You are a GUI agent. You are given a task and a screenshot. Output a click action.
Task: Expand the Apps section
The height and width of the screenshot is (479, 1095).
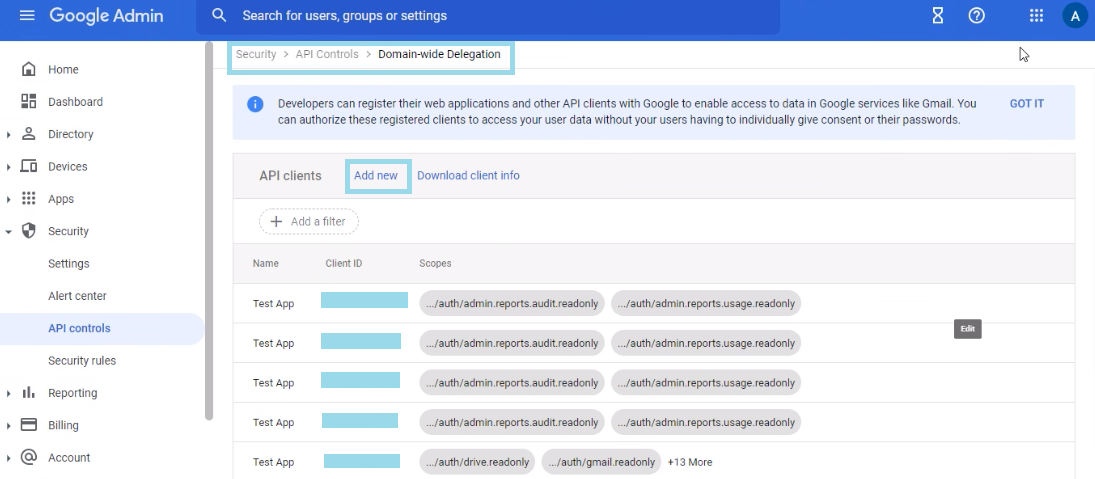click(9, 199)
